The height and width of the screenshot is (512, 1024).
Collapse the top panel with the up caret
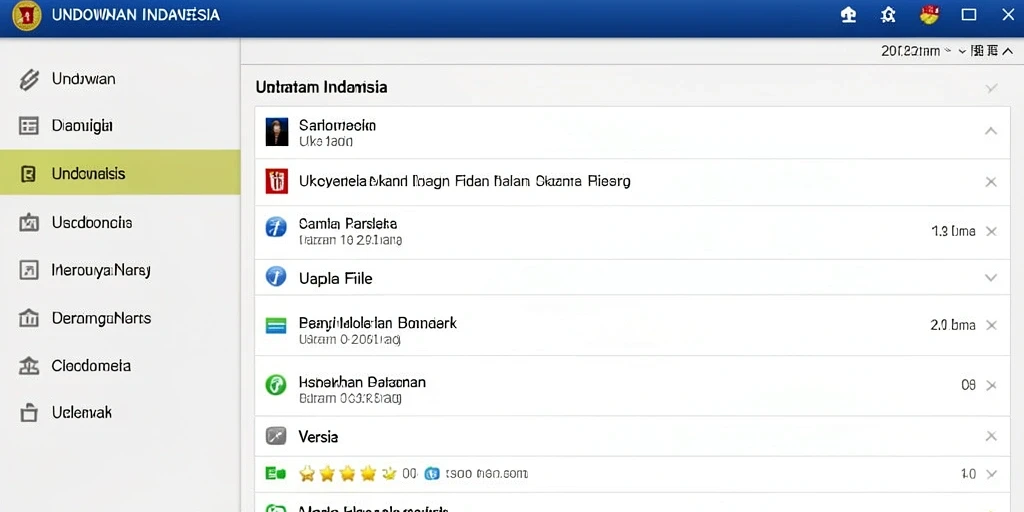click(1008, 51)
